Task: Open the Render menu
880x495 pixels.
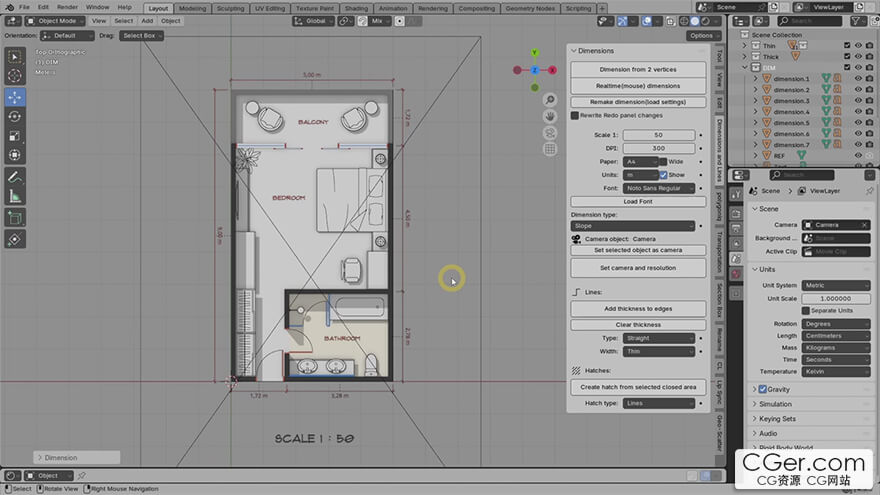Action: pyautogui.click(x=67, y=7)
